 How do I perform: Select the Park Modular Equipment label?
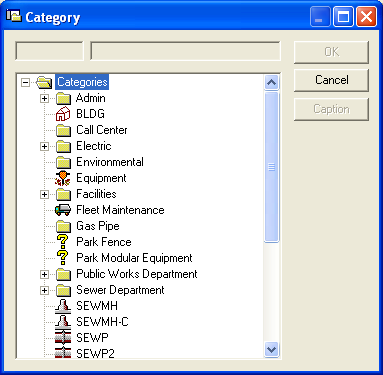coord(134,258)
